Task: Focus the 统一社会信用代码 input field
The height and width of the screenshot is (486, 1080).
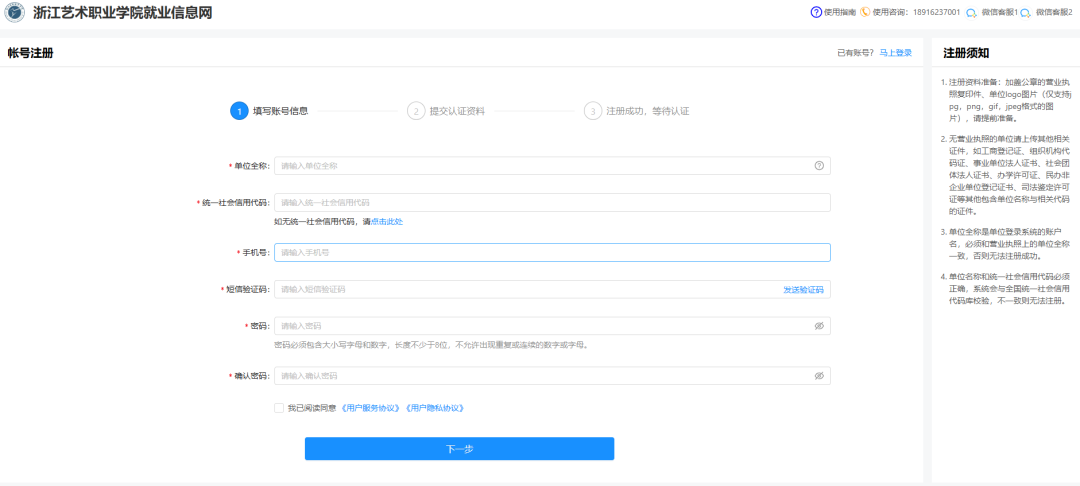Action: point(552,203)
